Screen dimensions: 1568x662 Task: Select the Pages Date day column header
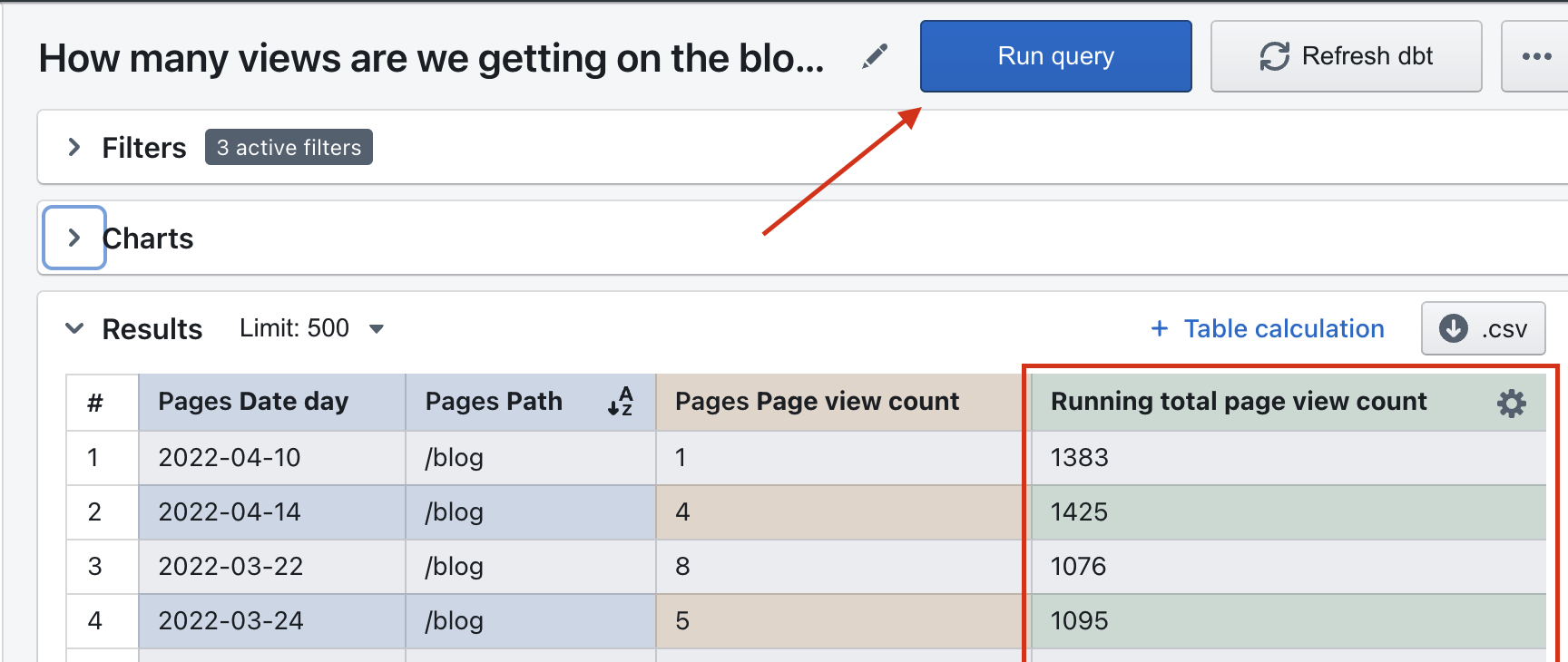253,402
